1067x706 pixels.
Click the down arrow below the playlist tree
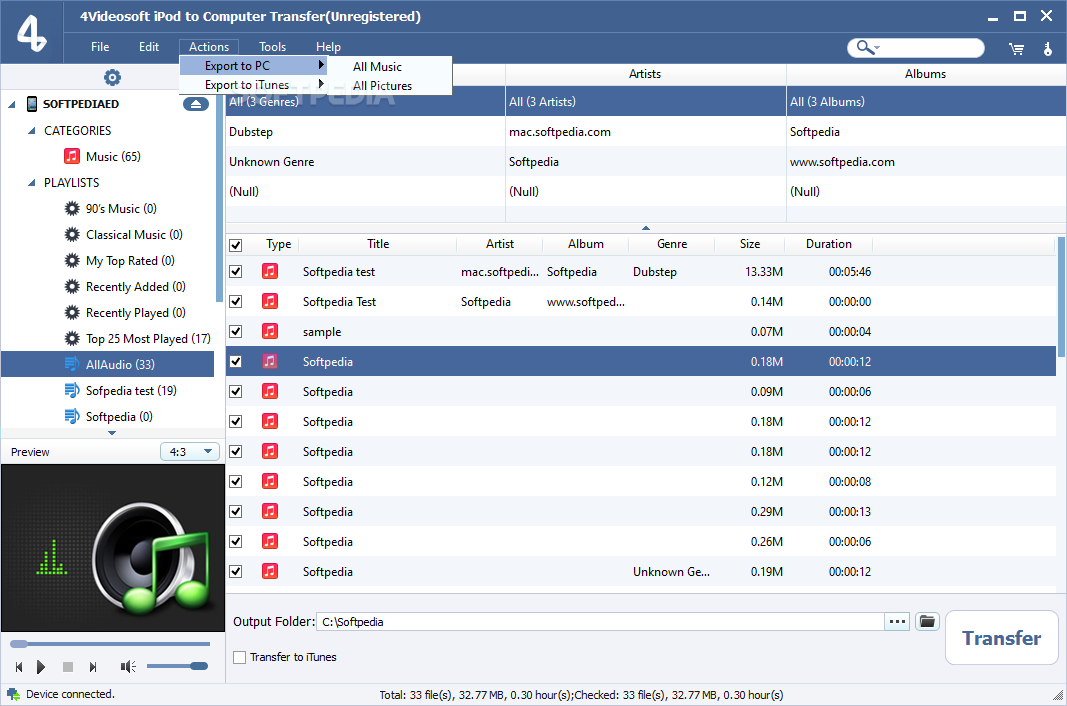112,433
